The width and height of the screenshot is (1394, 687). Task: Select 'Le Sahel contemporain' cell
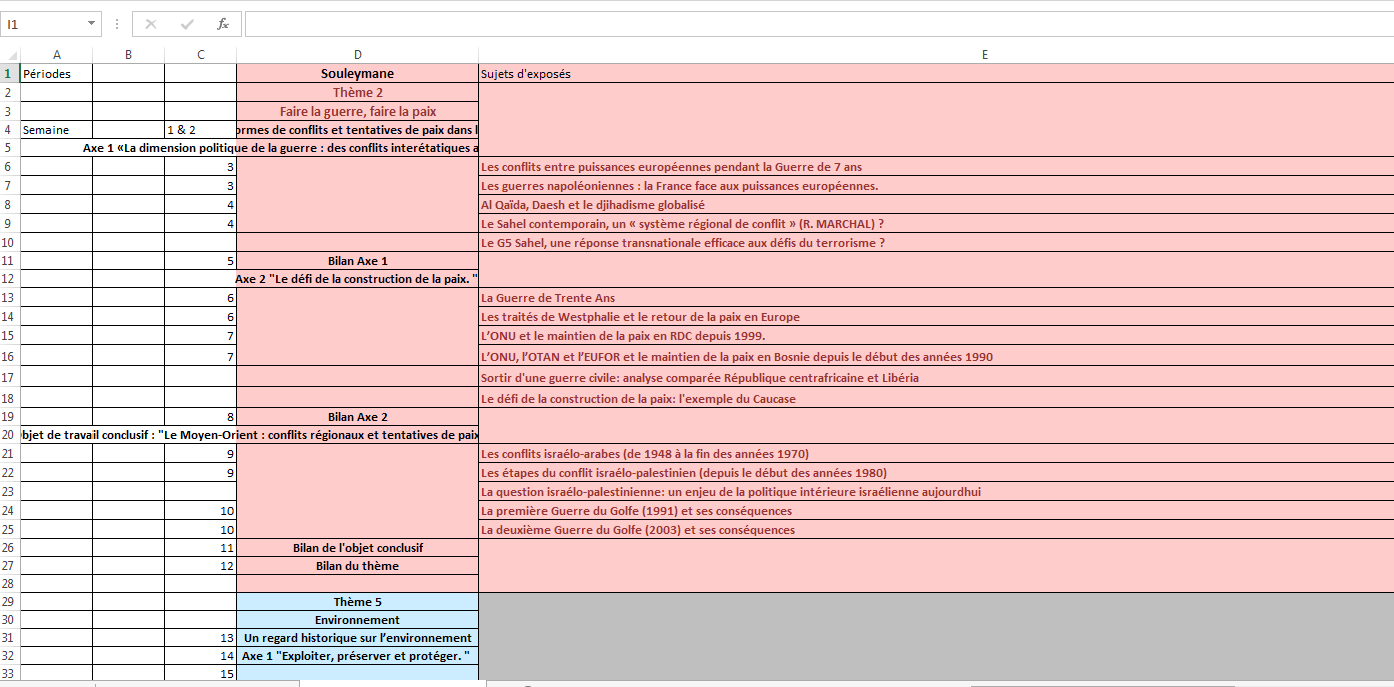[x=936, y=224]
